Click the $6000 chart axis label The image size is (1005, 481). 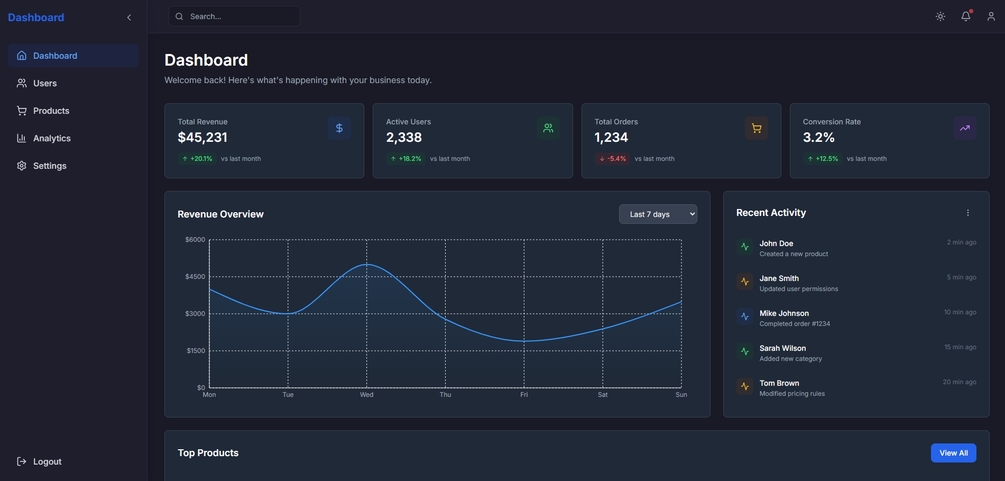(195, 240)
